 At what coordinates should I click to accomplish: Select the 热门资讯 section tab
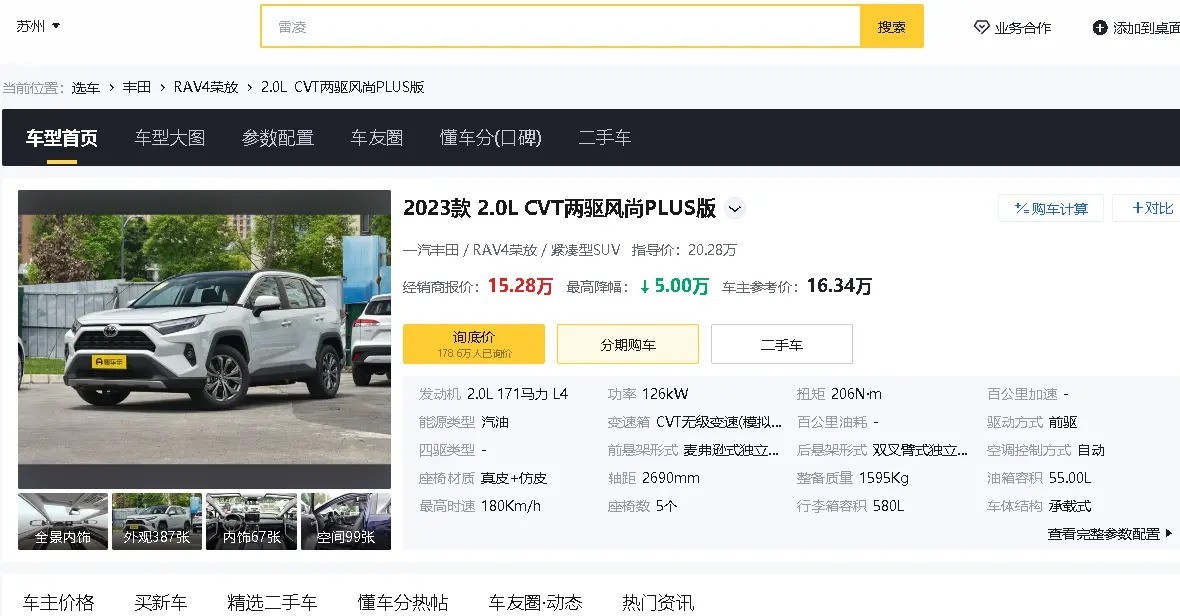coord(658,602)
